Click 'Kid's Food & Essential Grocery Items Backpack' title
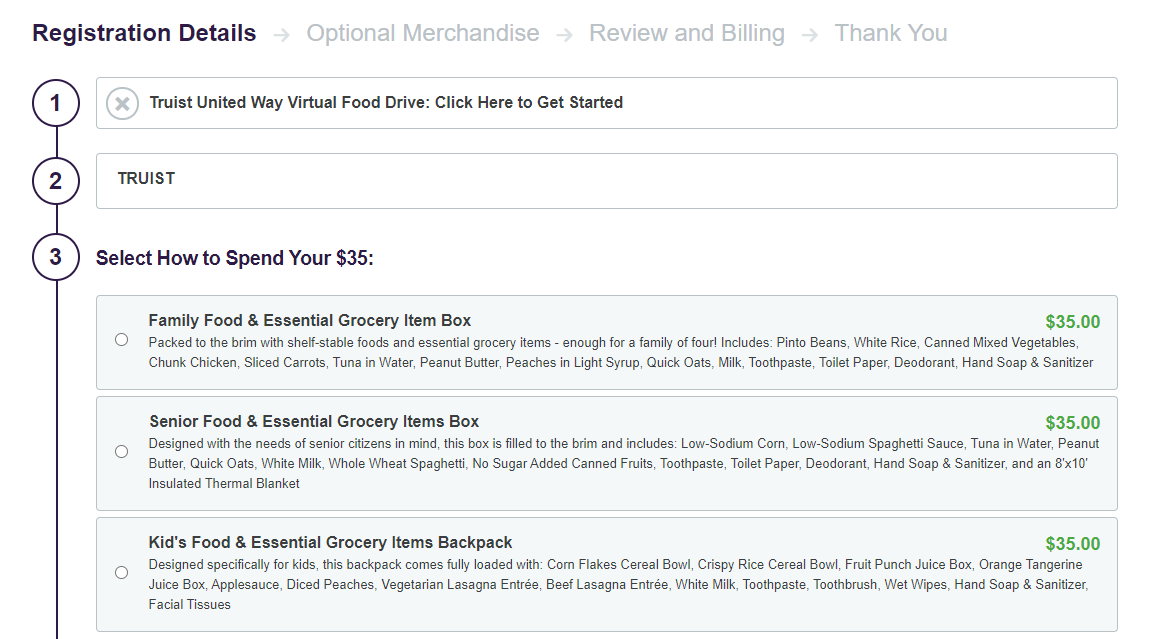The image size is (1149, 639). tap(330, 542)
